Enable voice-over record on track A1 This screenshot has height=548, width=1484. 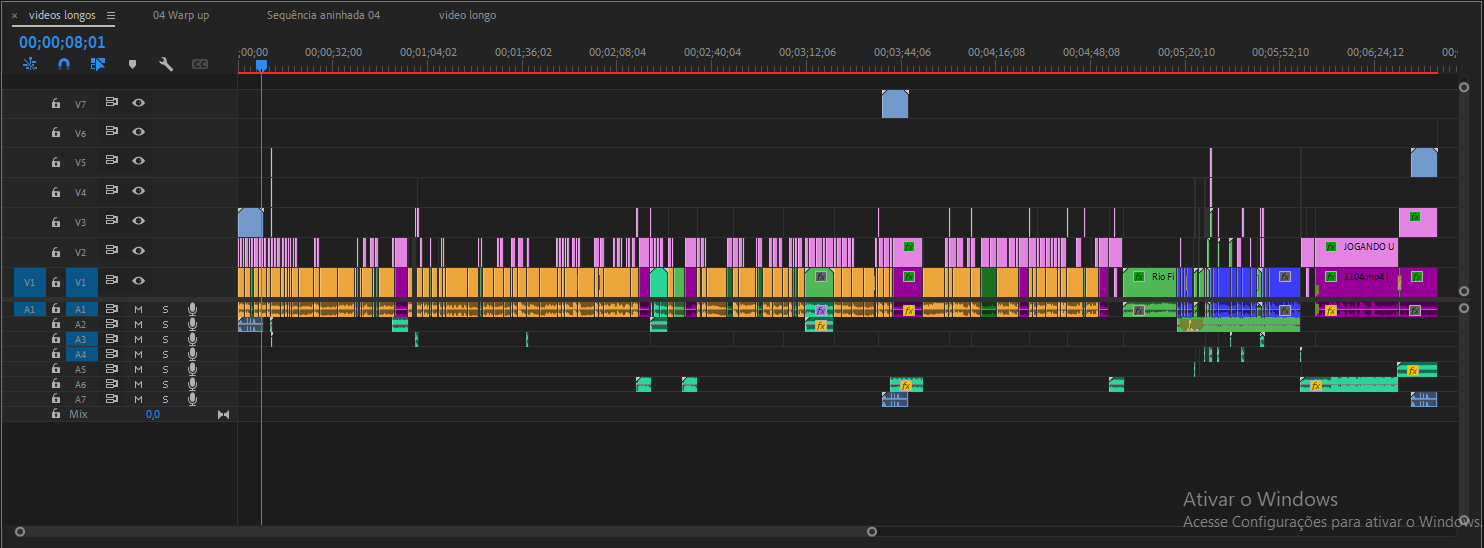click(x=192, y=309)
